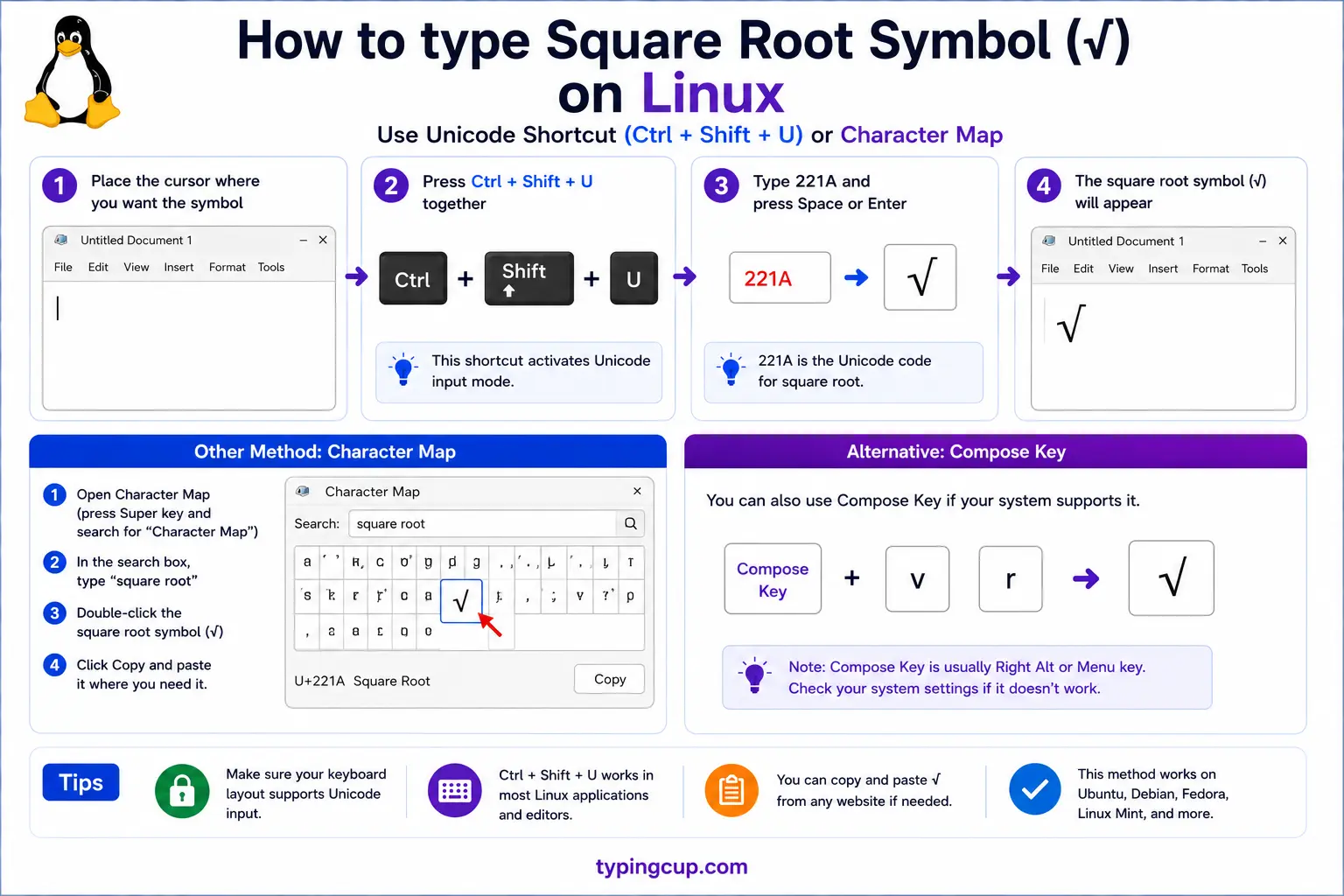Click the Ctrl keyboard key
Viewport: 1344px width, 896px height.
tap(413, 279)
